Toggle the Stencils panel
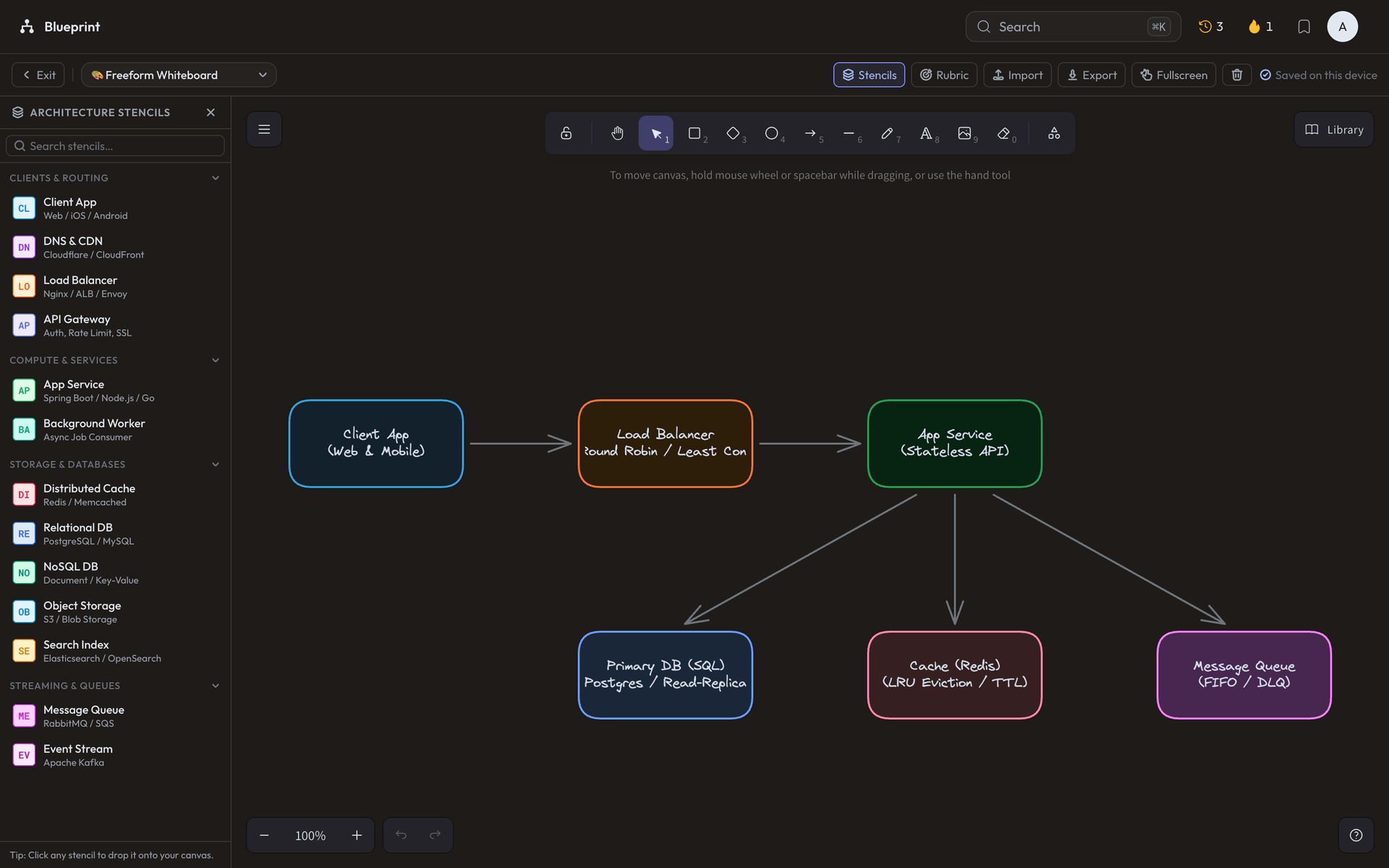The height and width of the screenshot is (868, 1389). [x=869, y=75]
